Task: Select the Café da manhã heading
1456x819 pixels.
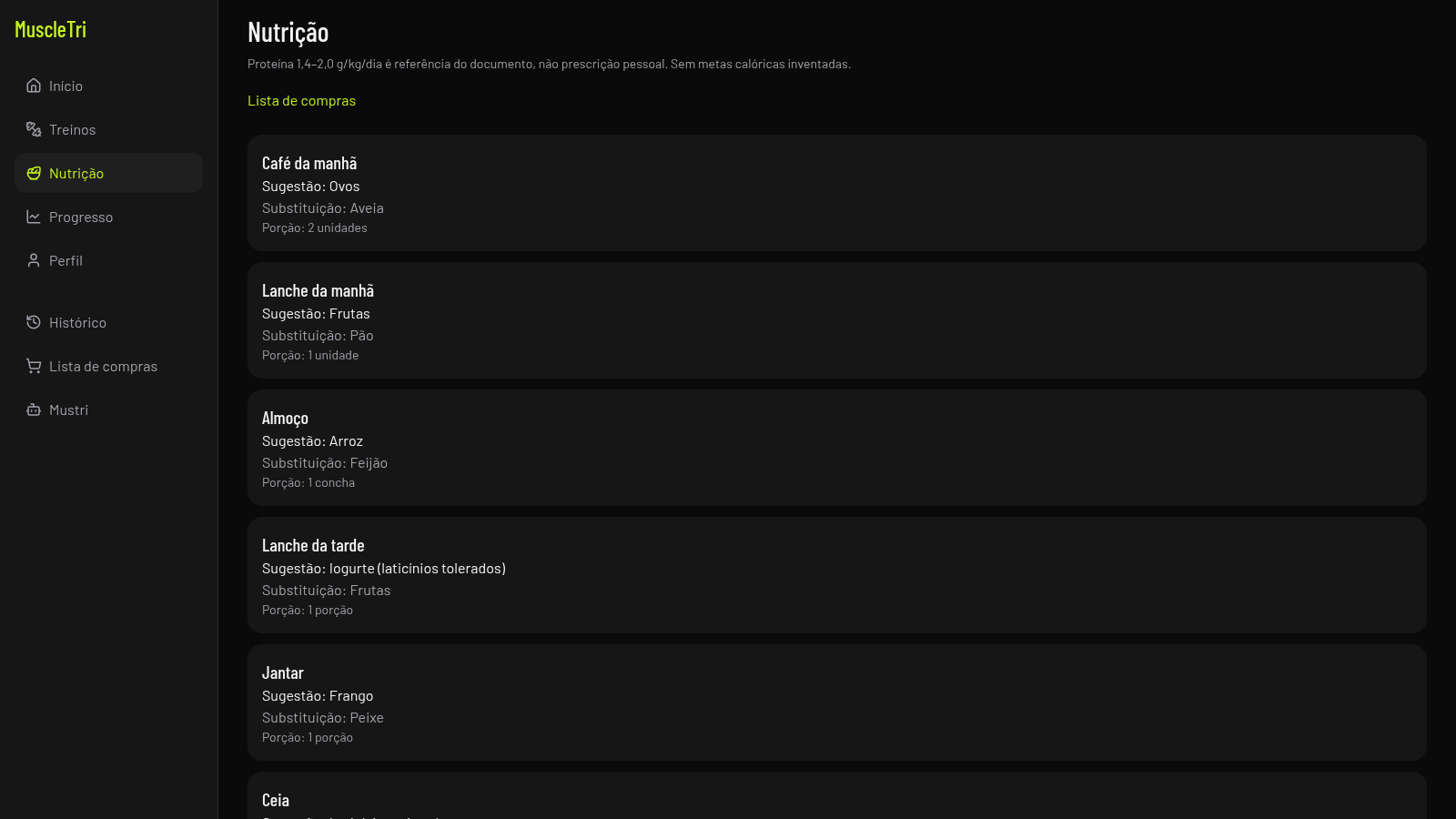Action: tap(309, 163)
